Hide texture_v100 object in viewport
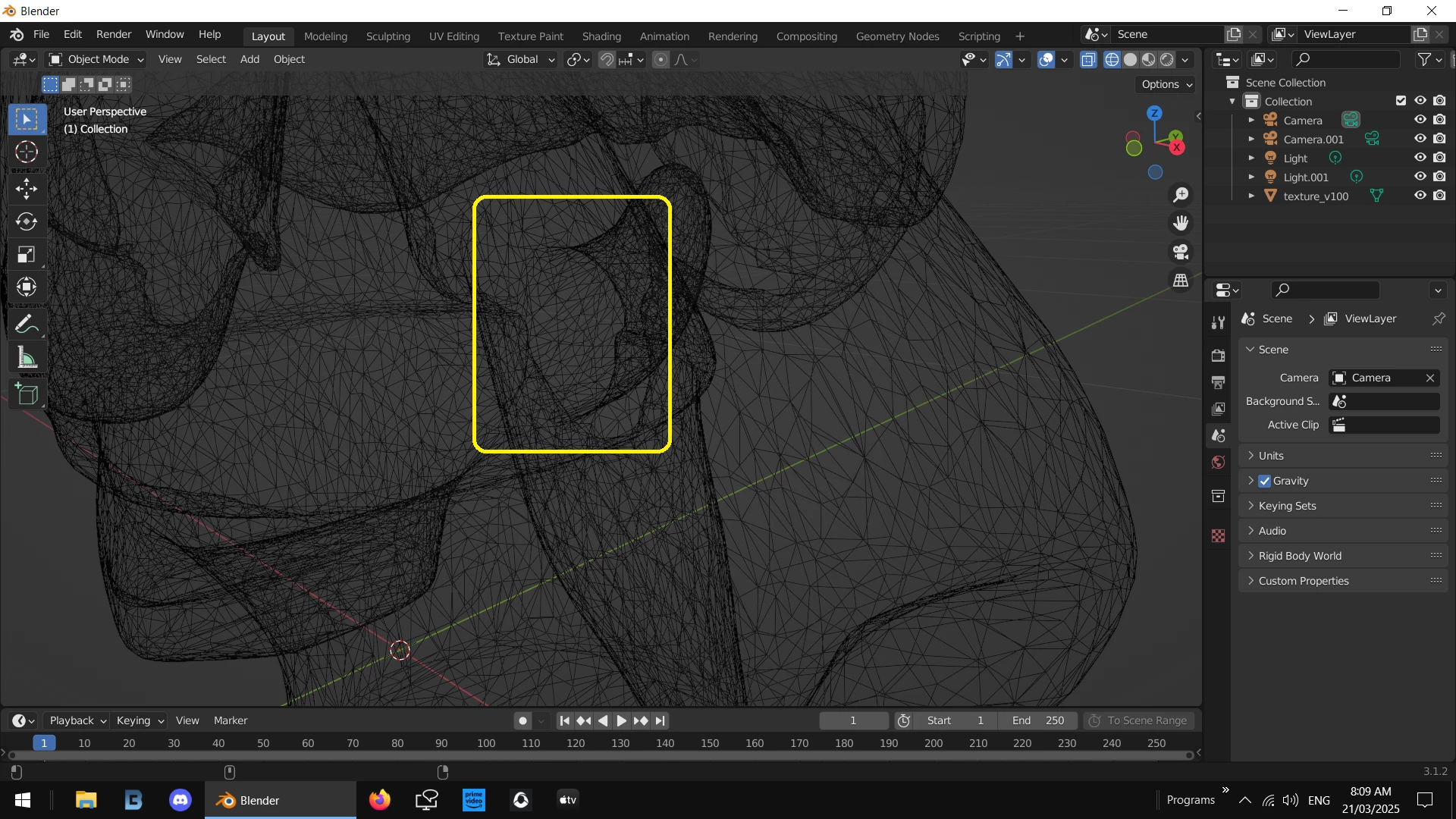 1420,196
